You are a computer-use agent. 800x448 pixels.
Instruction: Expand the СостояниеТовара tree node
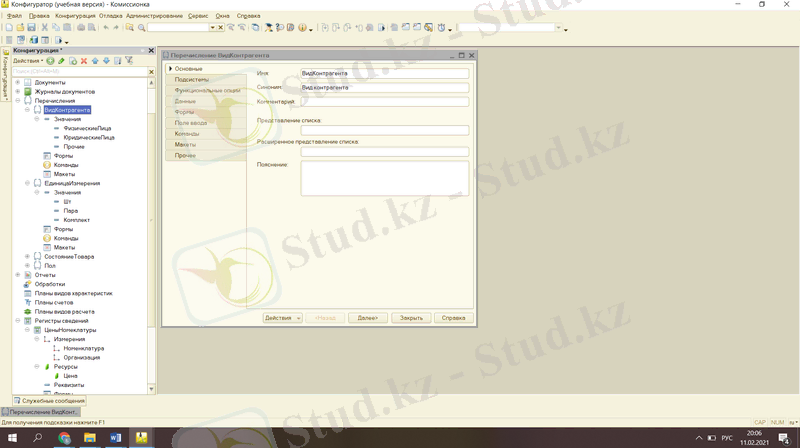[x=27, y=257]
